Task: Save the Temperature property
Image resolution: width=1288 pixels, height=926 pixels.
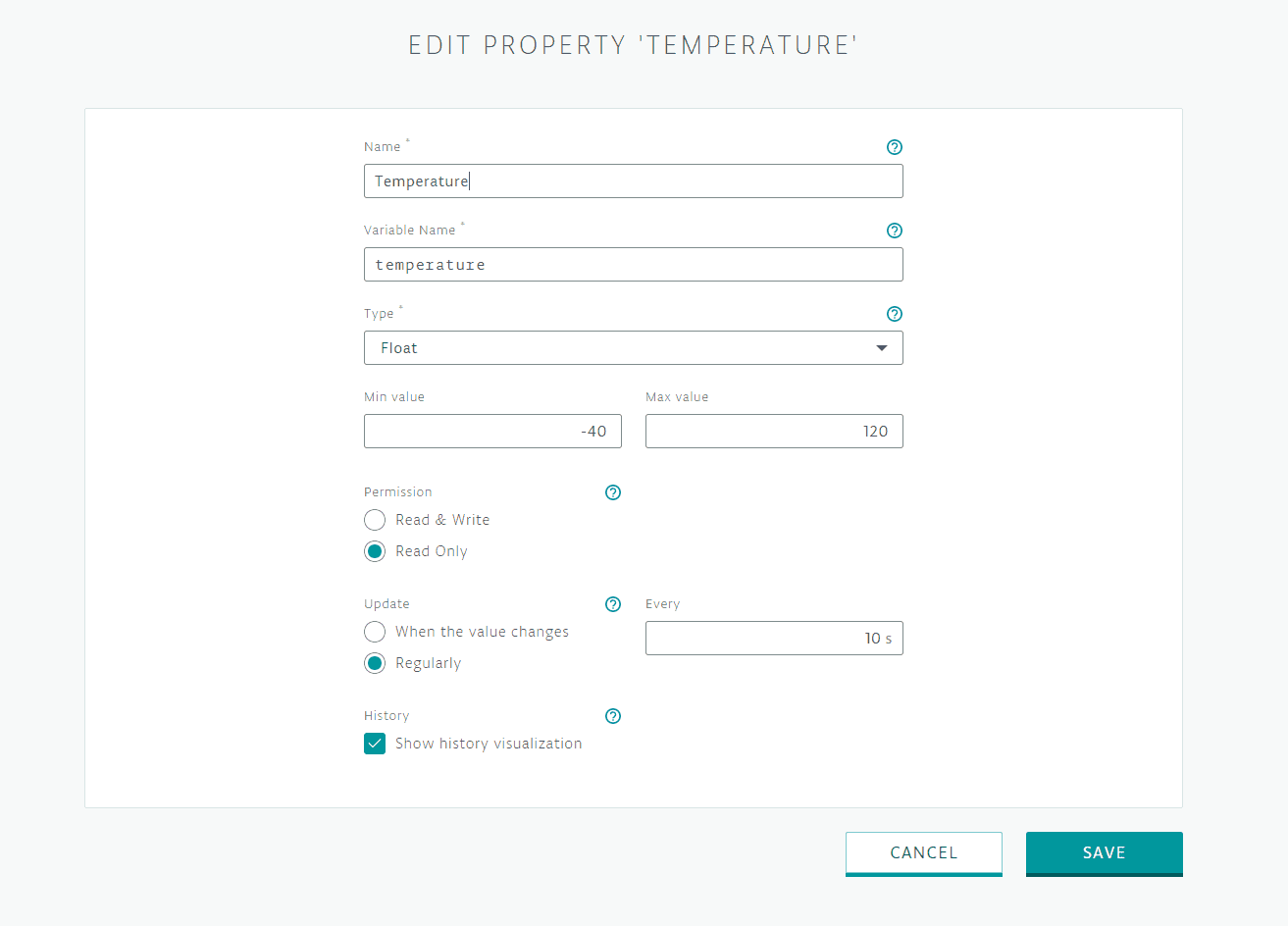Action: click(x=1104, y=852)
